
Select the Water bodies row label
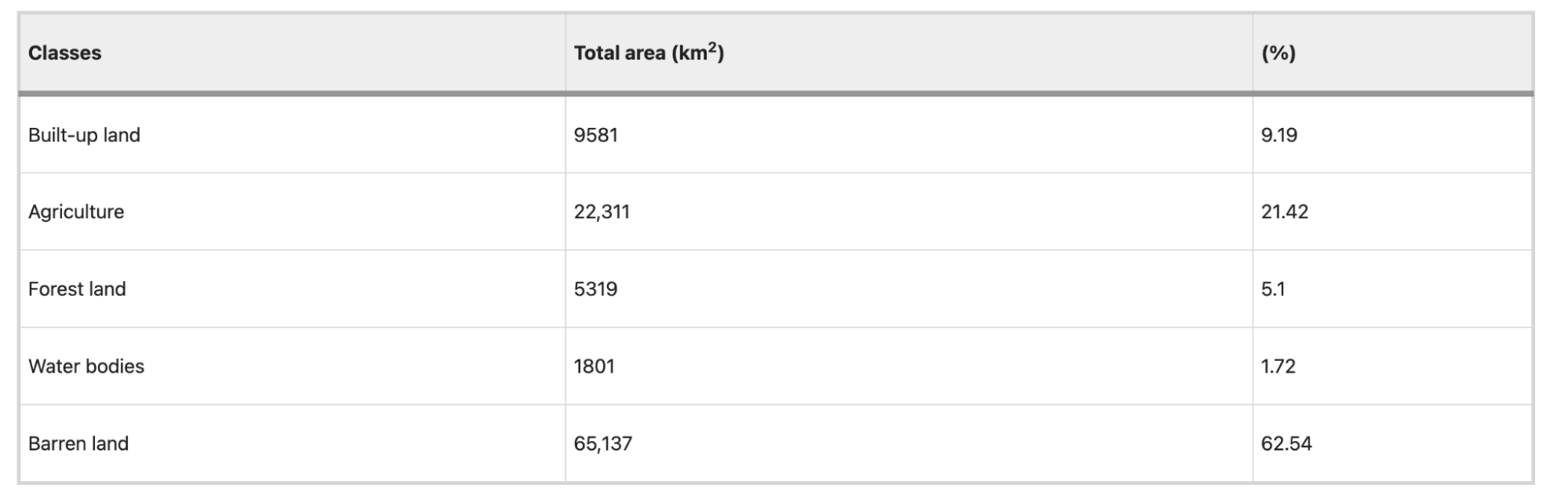(86, 366)
